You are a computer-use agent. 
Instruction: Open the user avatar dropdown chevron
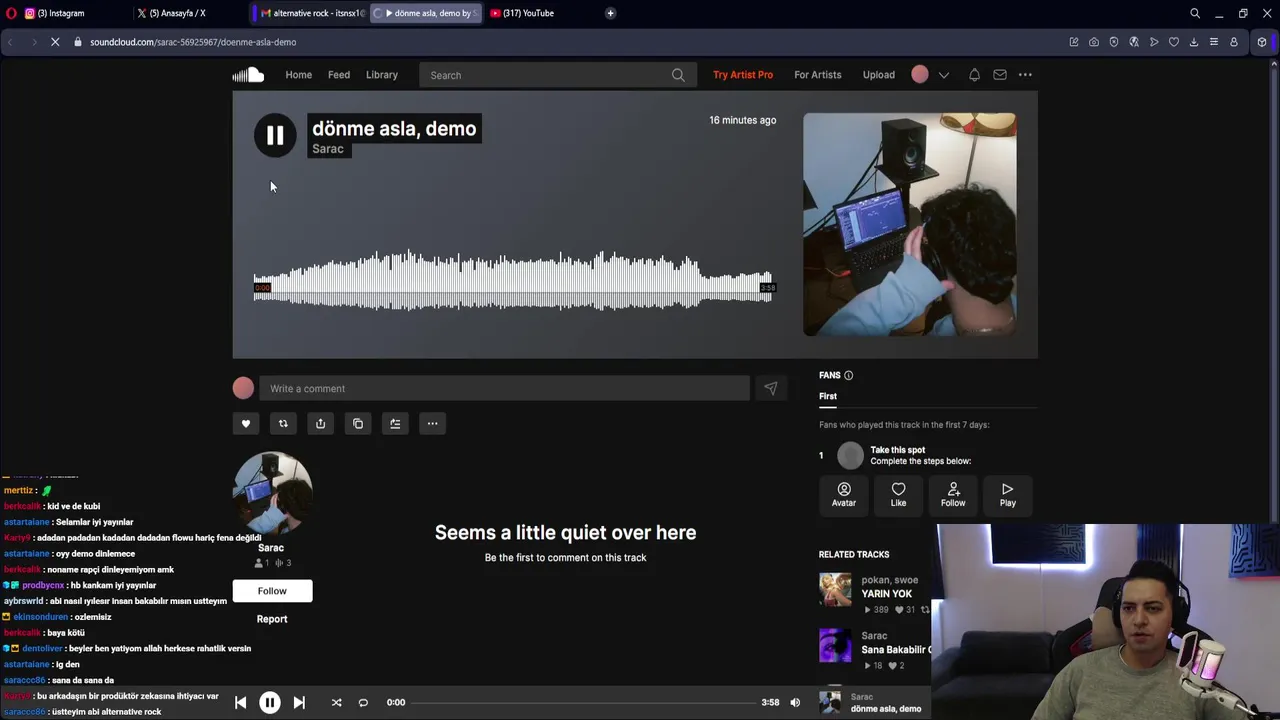943,75
